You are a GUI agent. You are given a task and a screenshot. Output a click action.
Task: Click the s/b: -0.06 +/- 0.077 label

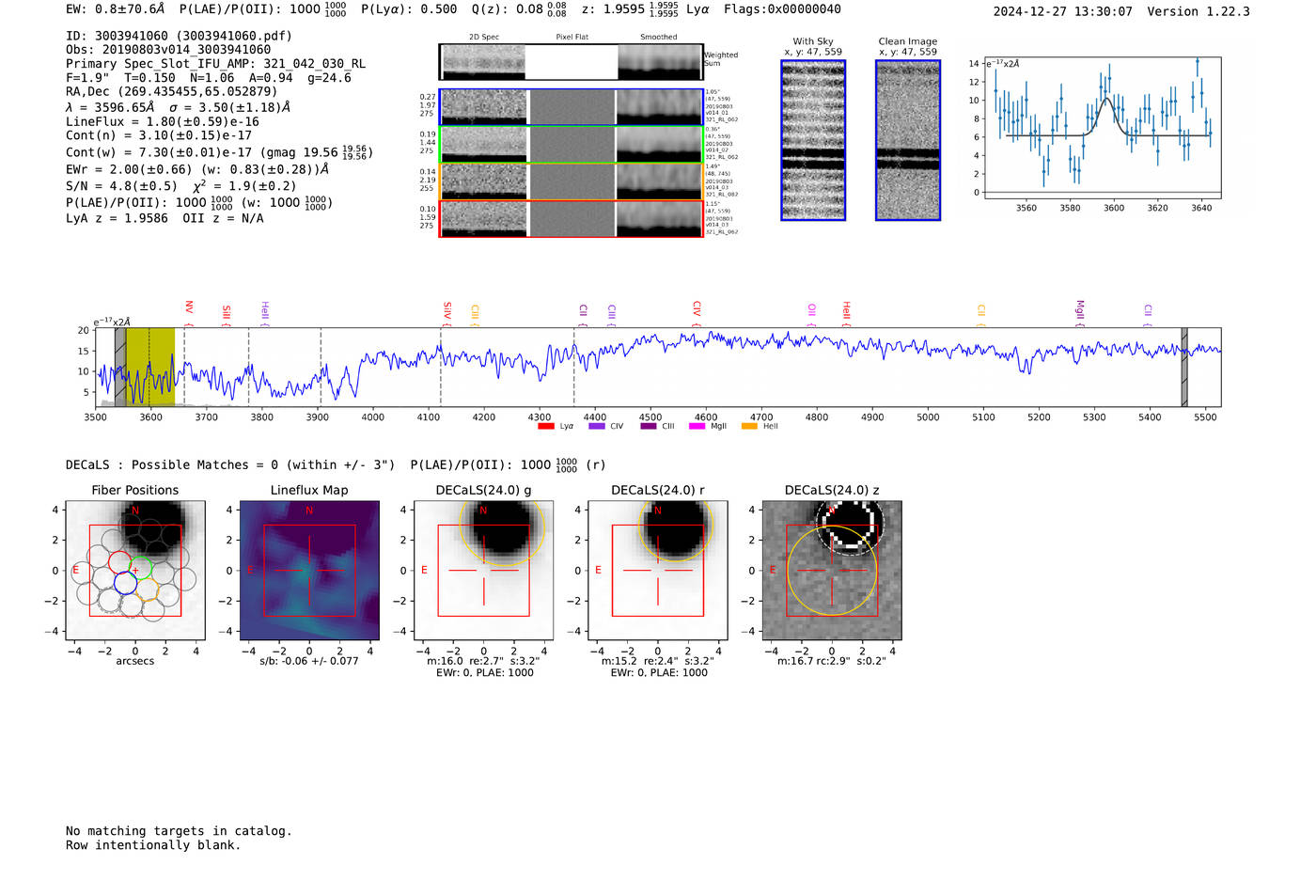coord(309,661)
